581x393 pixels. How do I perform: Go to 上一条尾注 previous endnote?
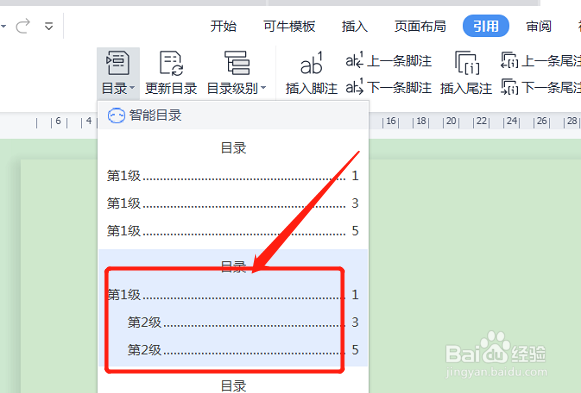[541, 61]
